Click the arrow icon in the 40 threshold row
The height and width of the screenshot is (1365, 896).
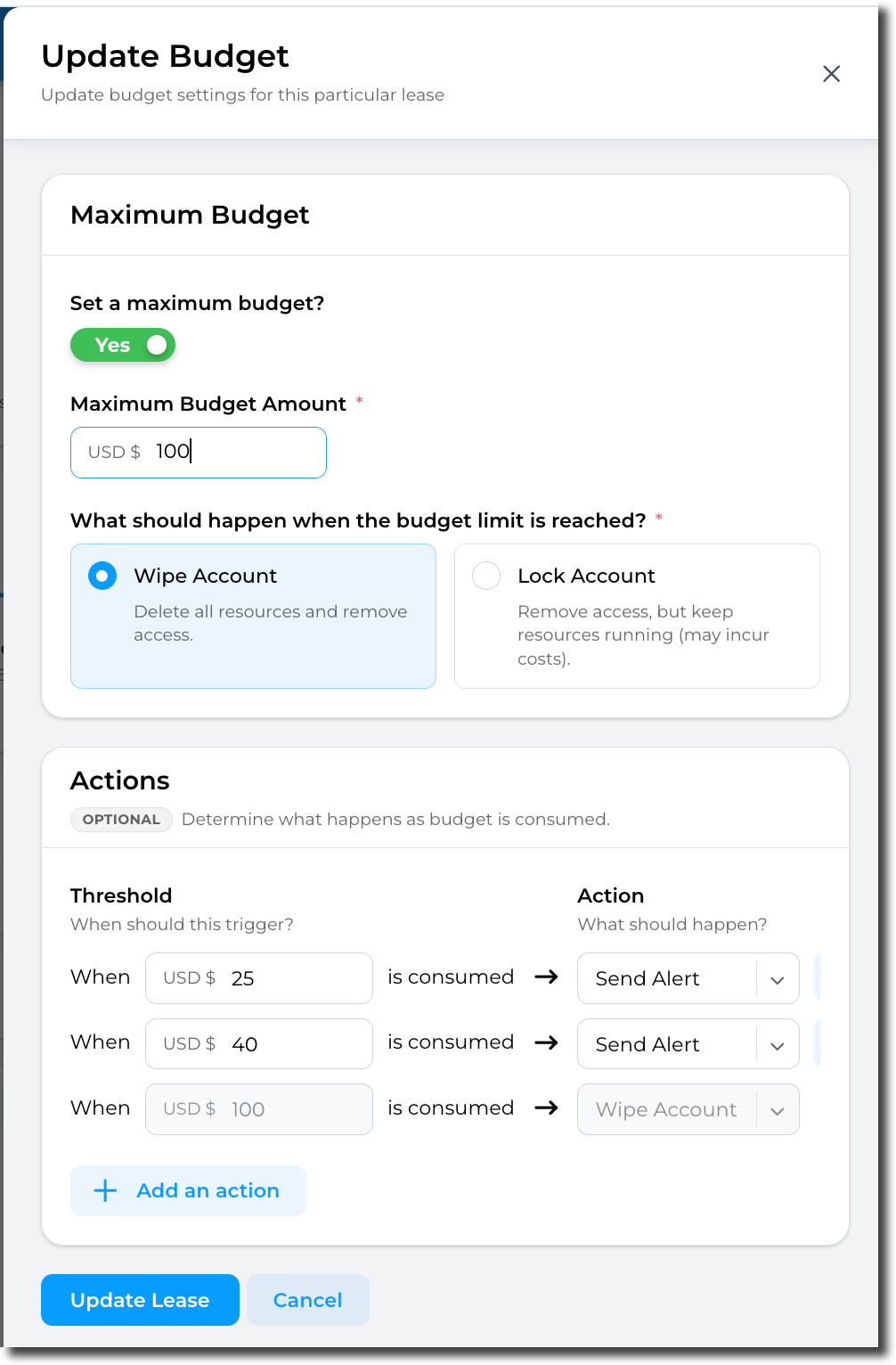[546, 1042]
